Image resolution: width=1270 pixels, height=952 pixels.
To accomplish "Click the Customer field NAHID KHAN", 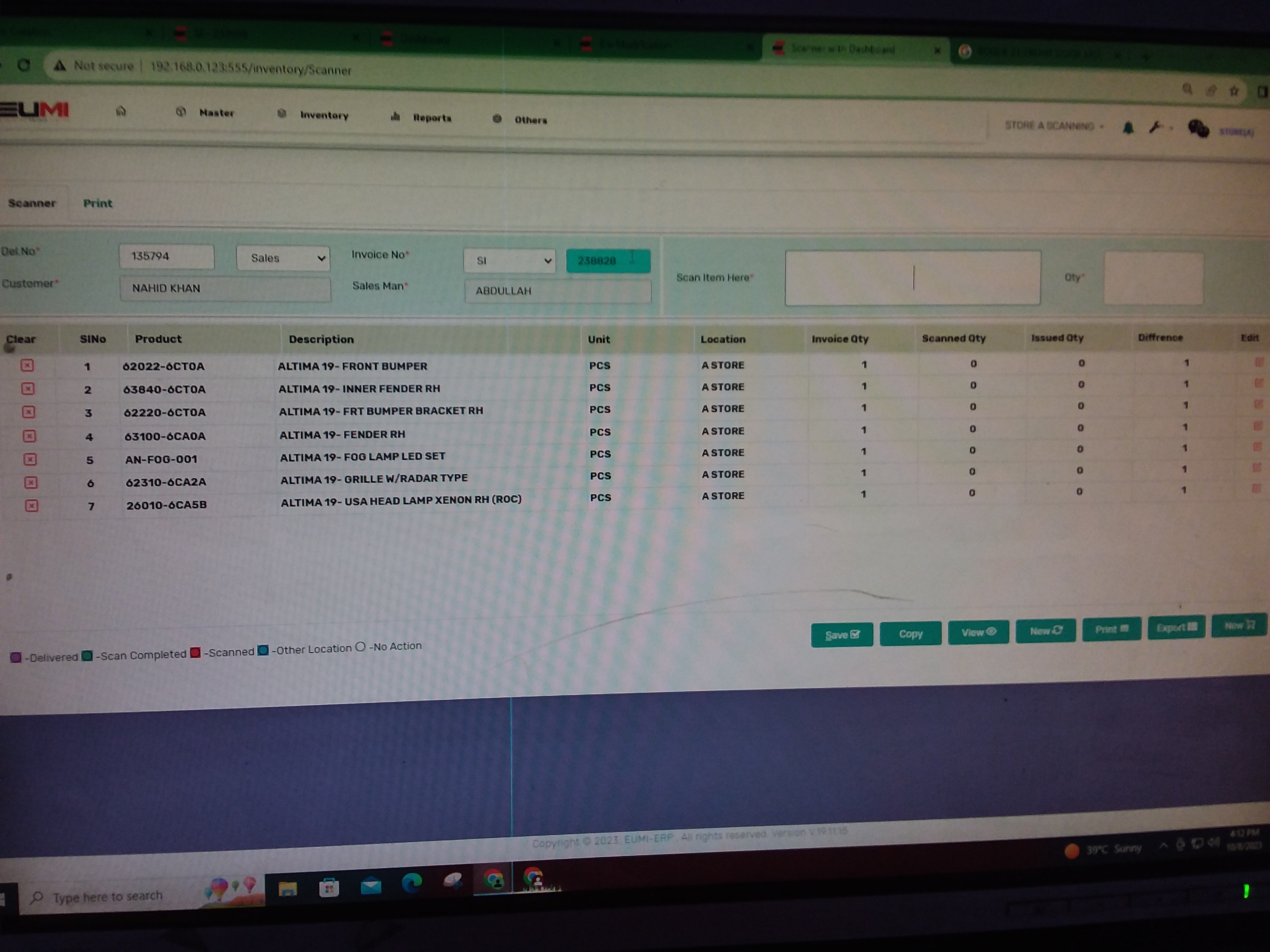I will (x=225, y=289).
